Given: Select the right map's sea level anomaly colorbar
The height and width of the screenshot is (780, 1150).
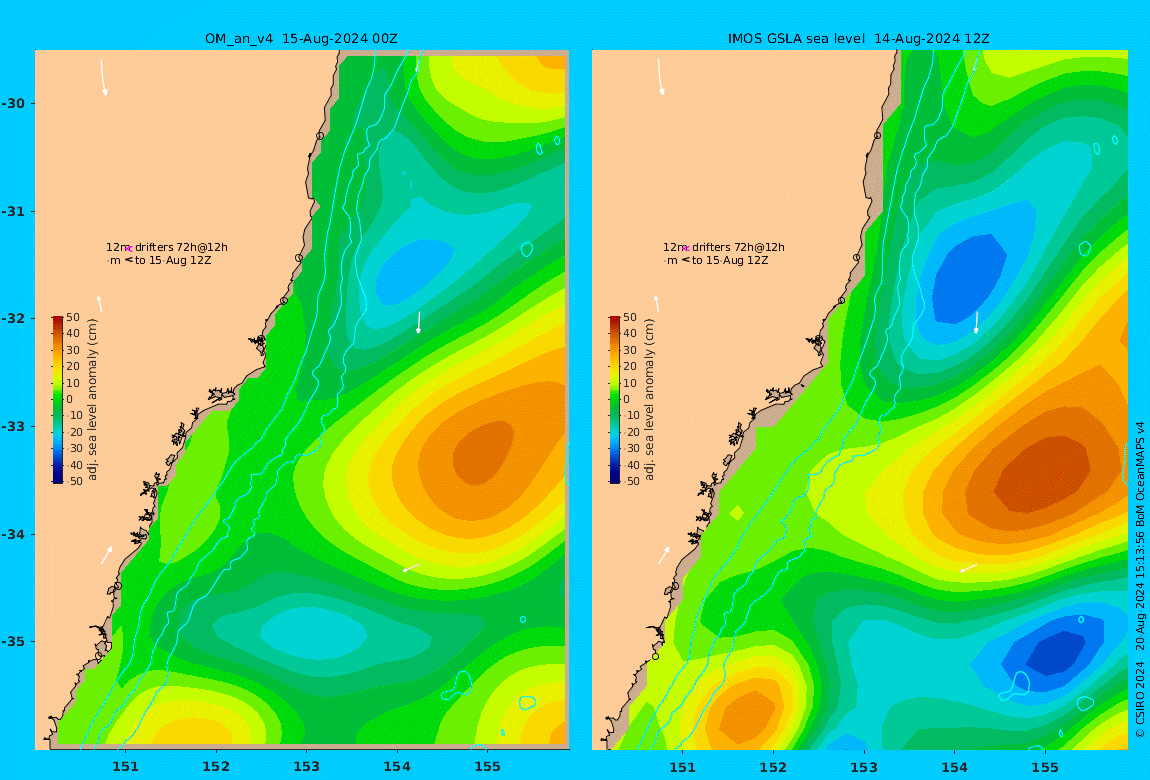Looking at the screenshot, I should [x=615, y=400].
